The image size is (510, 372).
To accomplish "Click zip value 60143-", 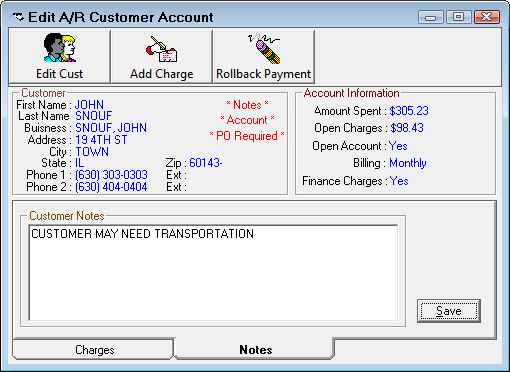I will (206, 163).
